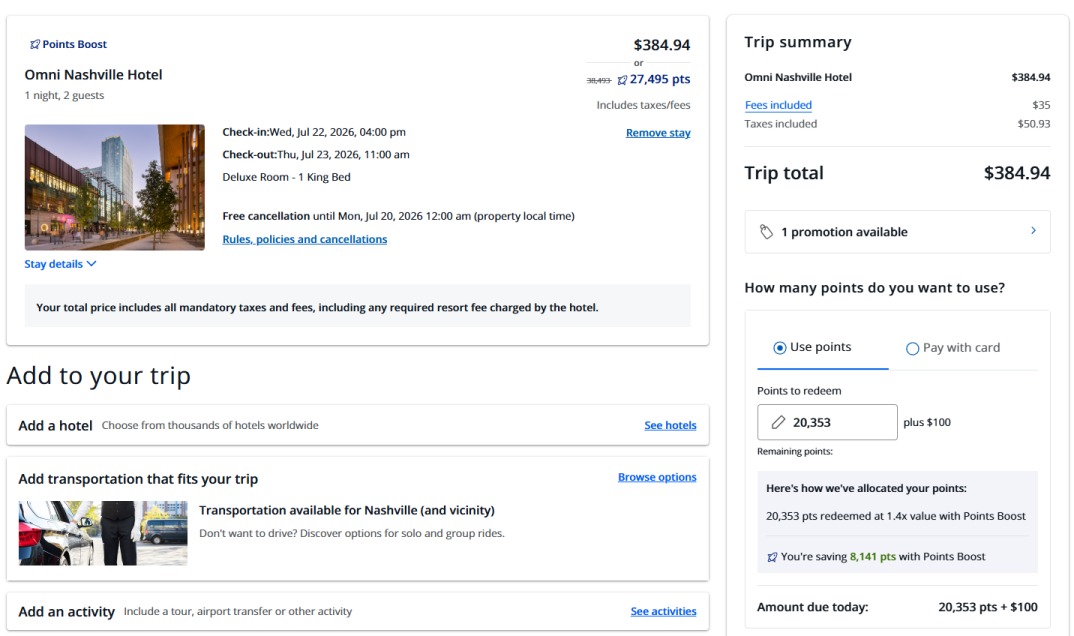
Task: Click the Fees included link
Action: (778, 105)
